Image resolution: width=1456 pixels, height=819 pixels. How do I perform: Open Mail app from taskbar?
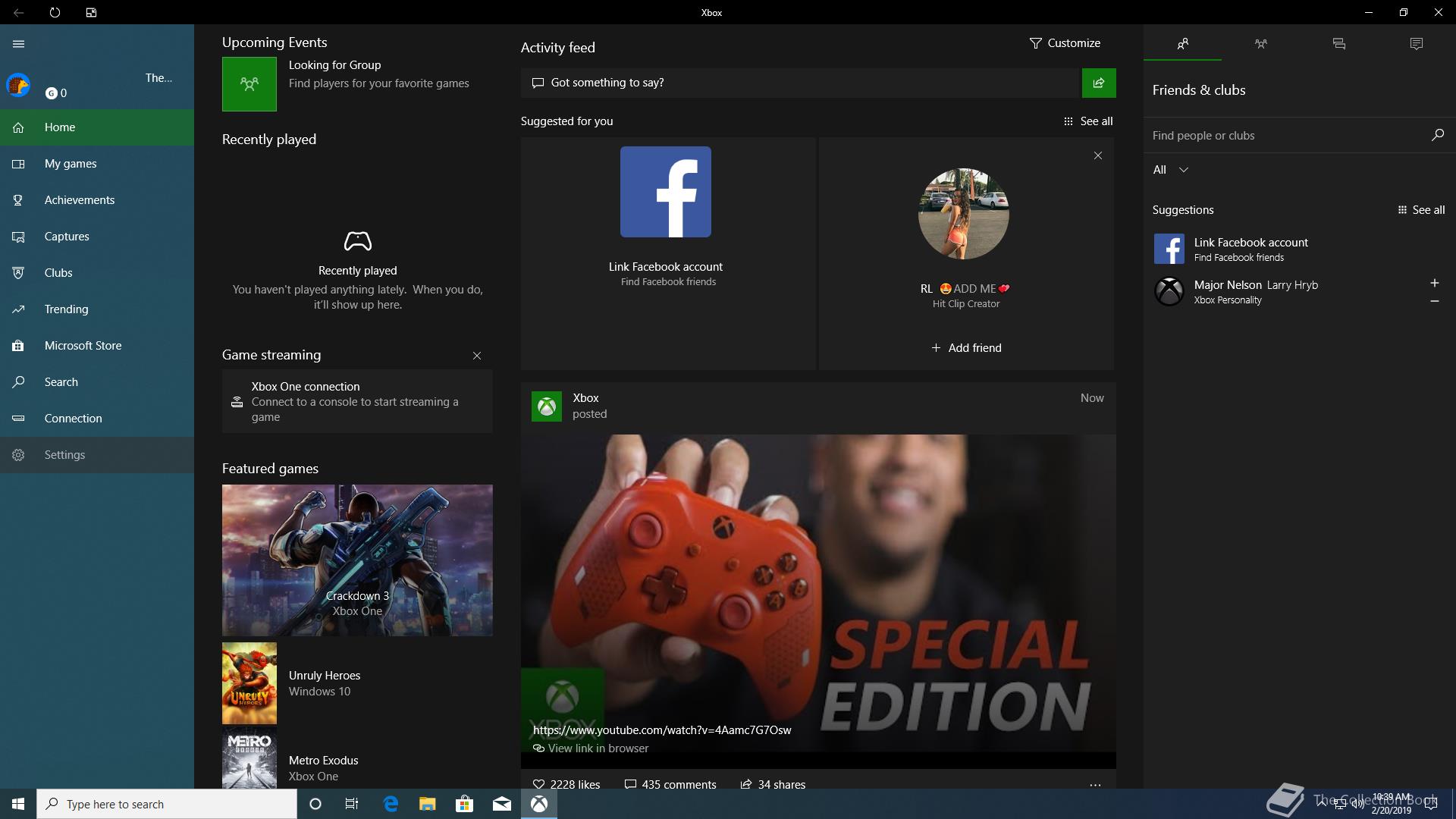click(502, 804)
